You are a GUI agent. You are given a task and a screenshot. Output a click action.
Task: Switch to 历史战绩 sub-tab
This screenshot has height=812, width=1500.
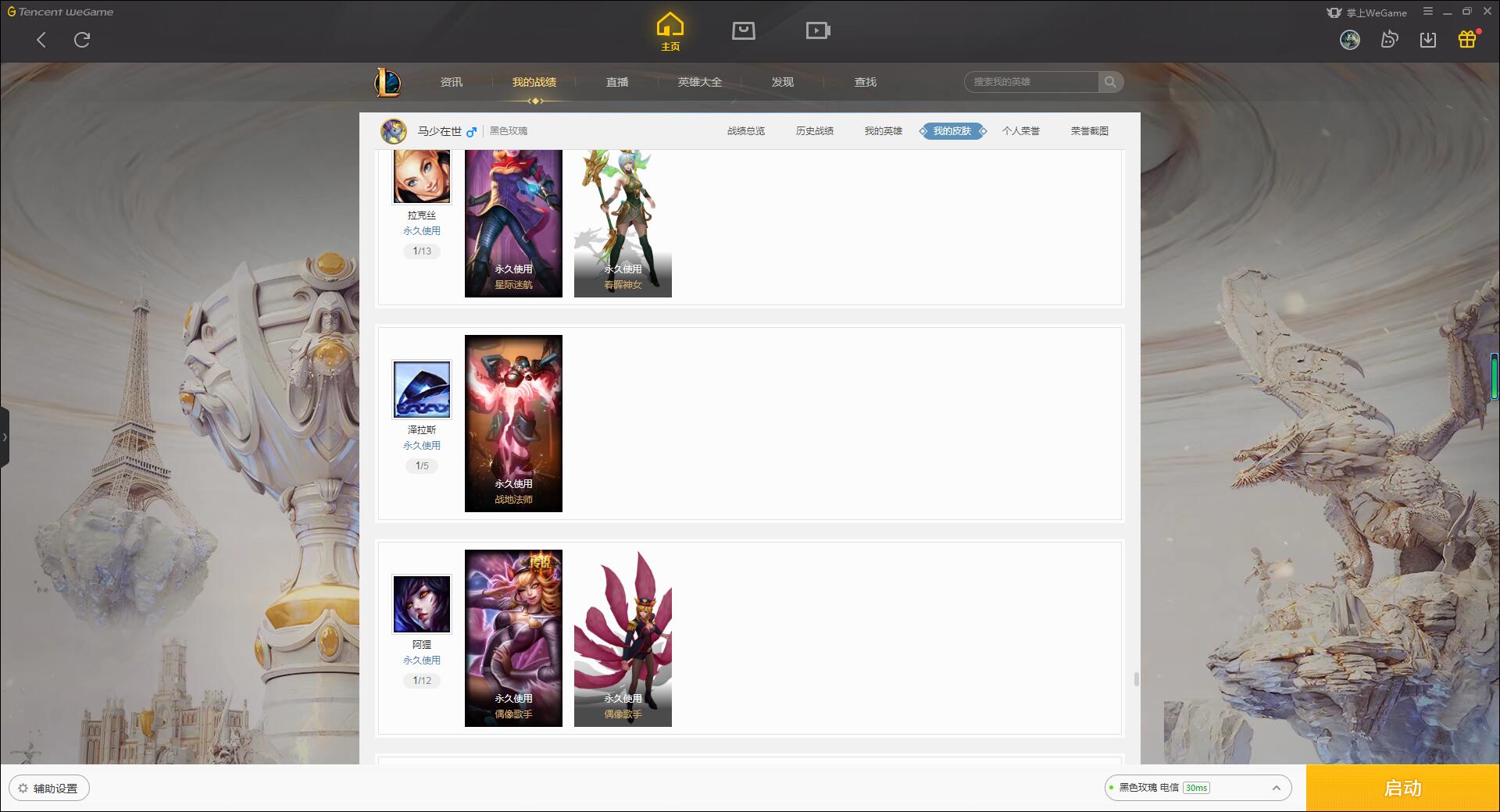pos(815,131)
